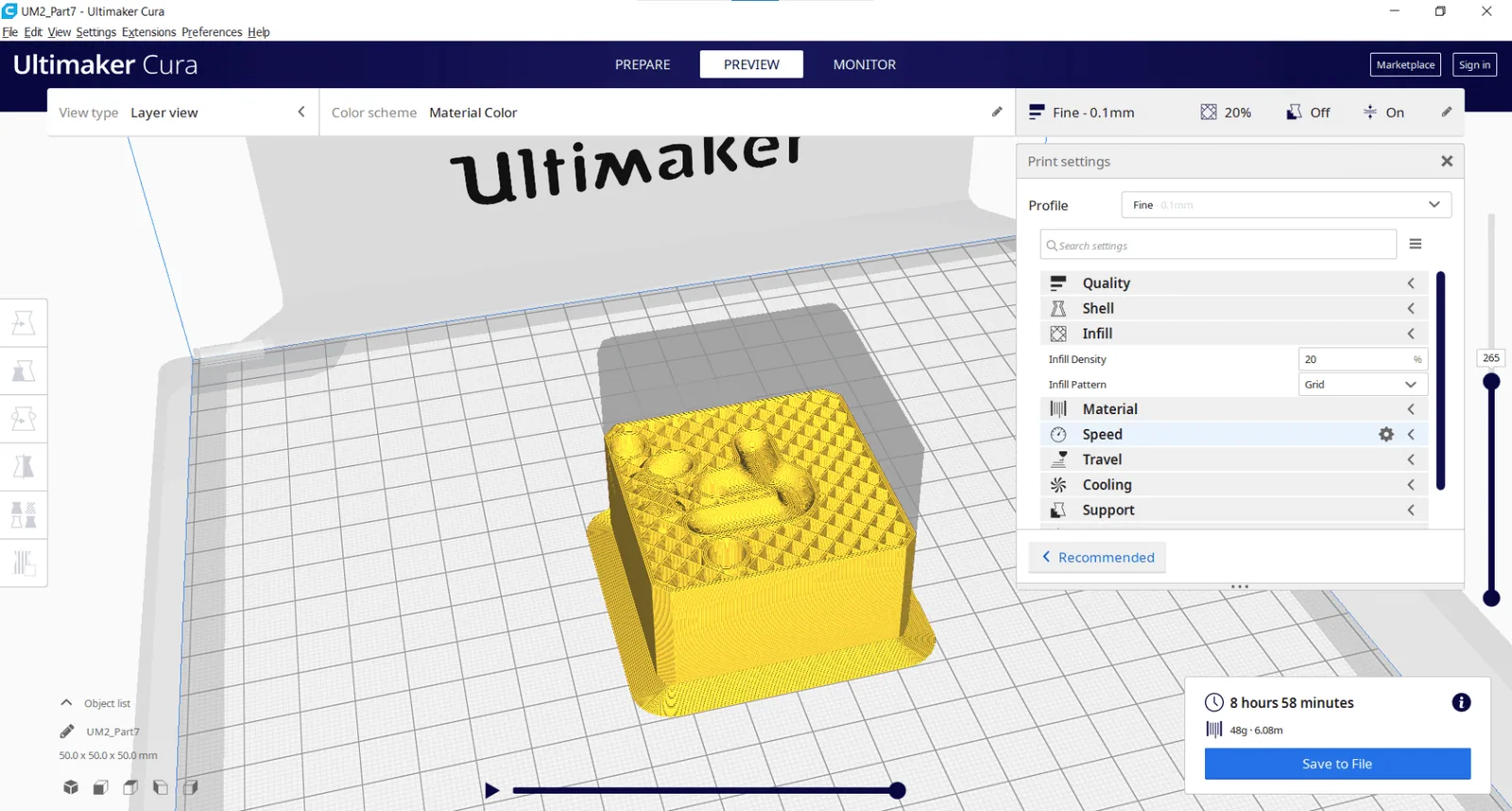Collapse the Infill settings category

click(1234, 334)
